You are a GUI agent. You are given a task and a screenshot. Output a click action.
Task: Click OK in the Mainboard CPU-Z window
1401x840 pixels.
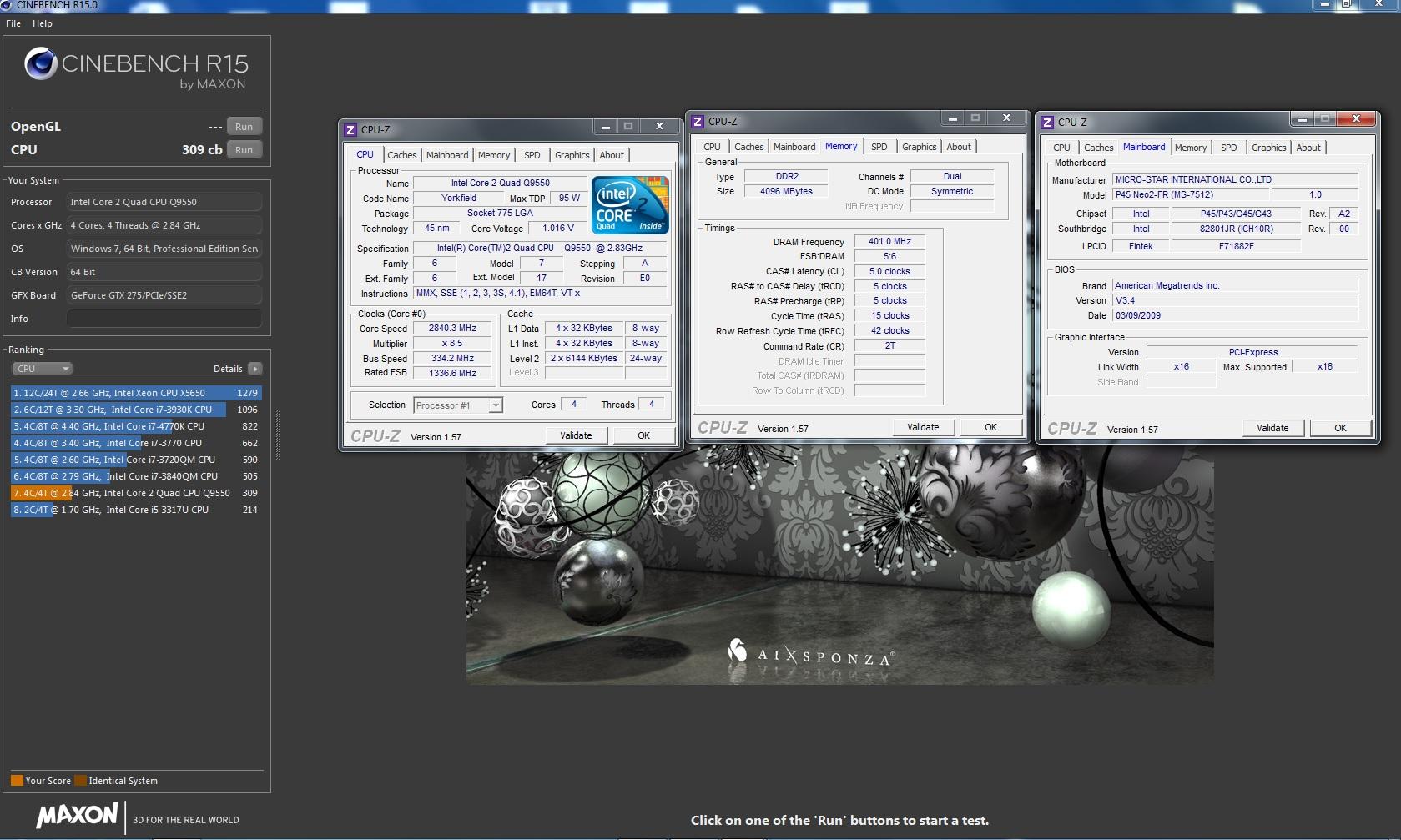tap(1341, 428)
